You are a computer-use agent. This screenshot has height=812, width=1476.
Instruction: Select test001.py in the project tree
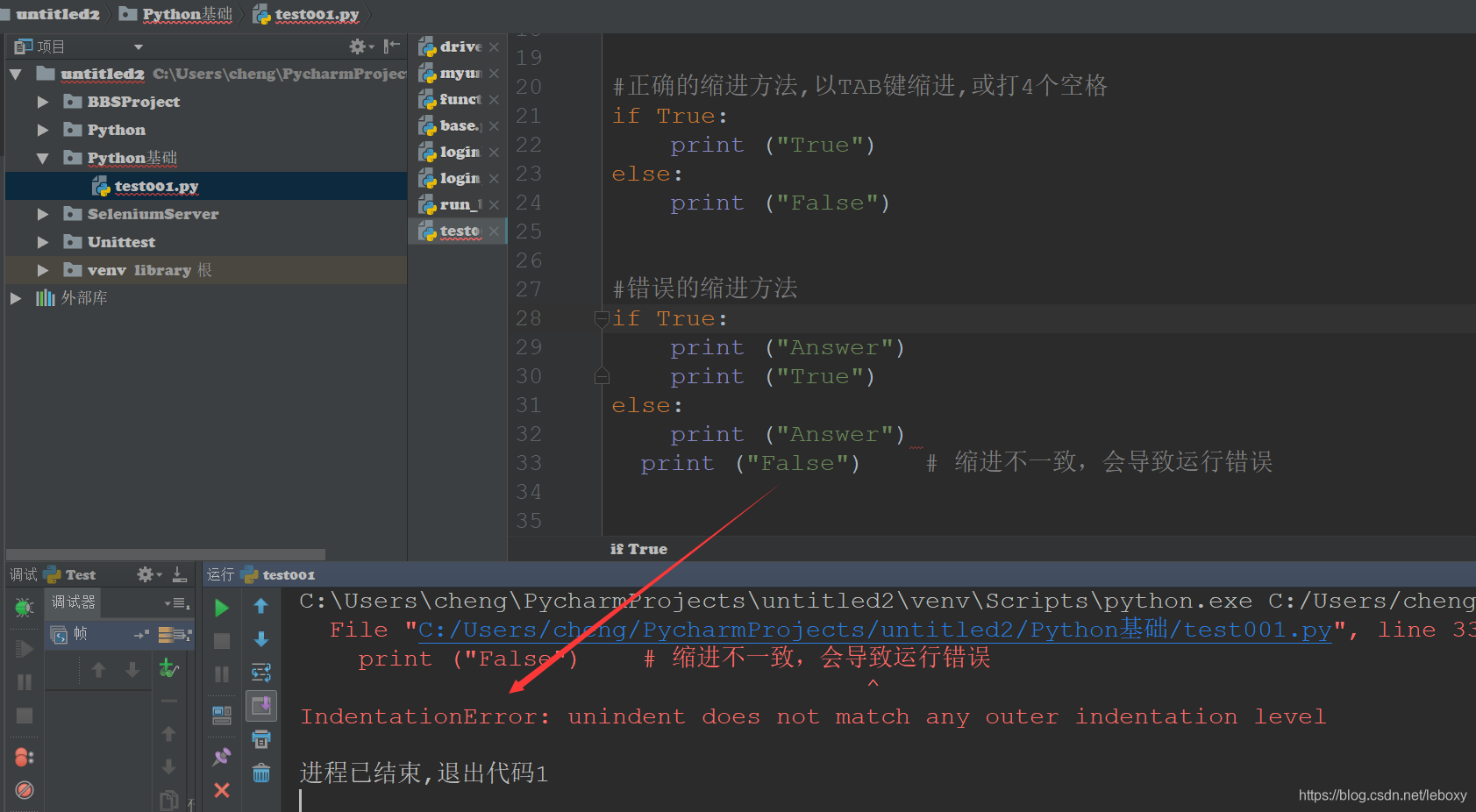[x=206, y=186]
